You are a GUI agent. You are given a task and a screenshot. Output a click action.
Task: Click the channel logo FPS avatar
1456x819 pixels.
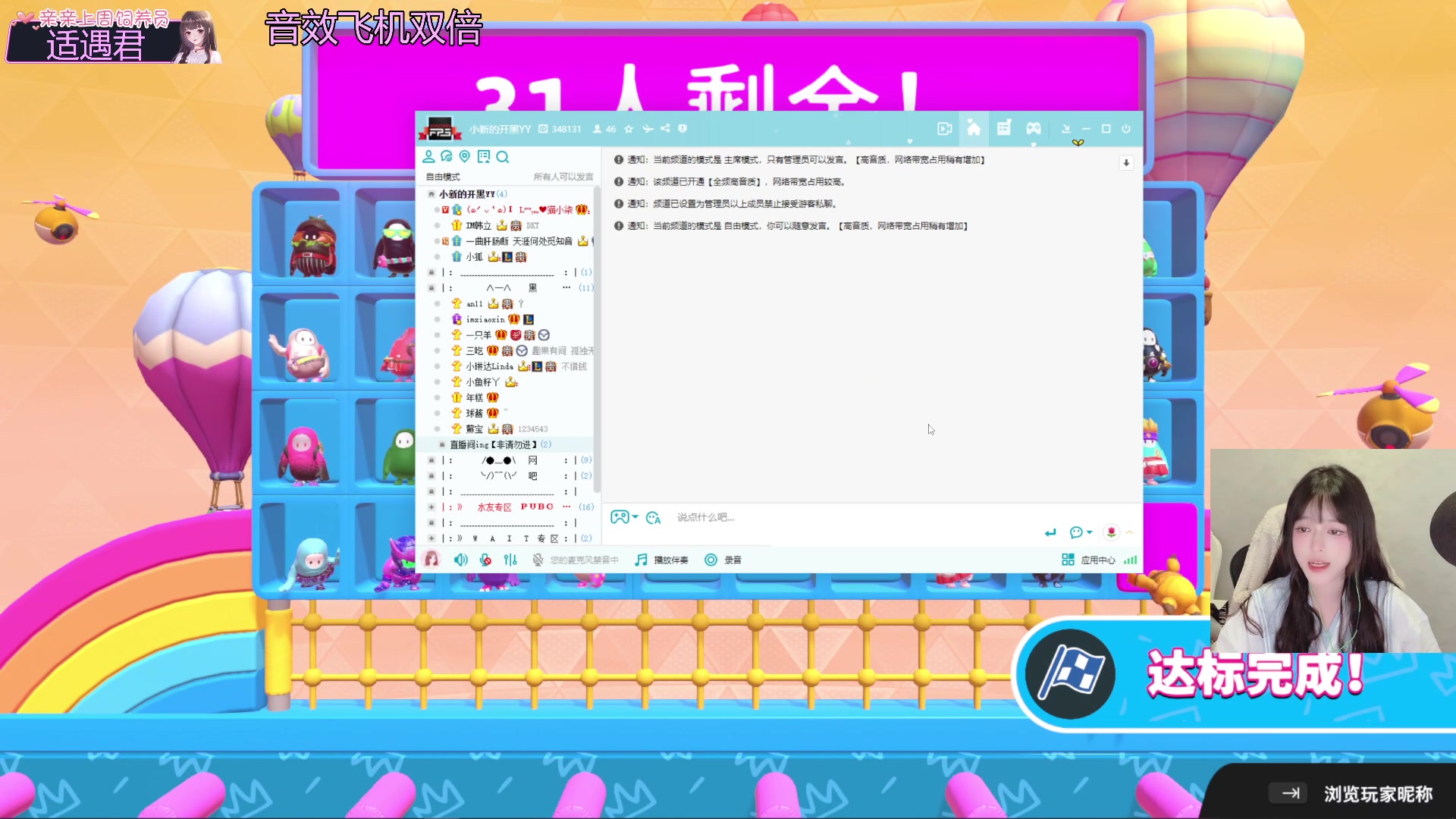click(x=440, y=129)
